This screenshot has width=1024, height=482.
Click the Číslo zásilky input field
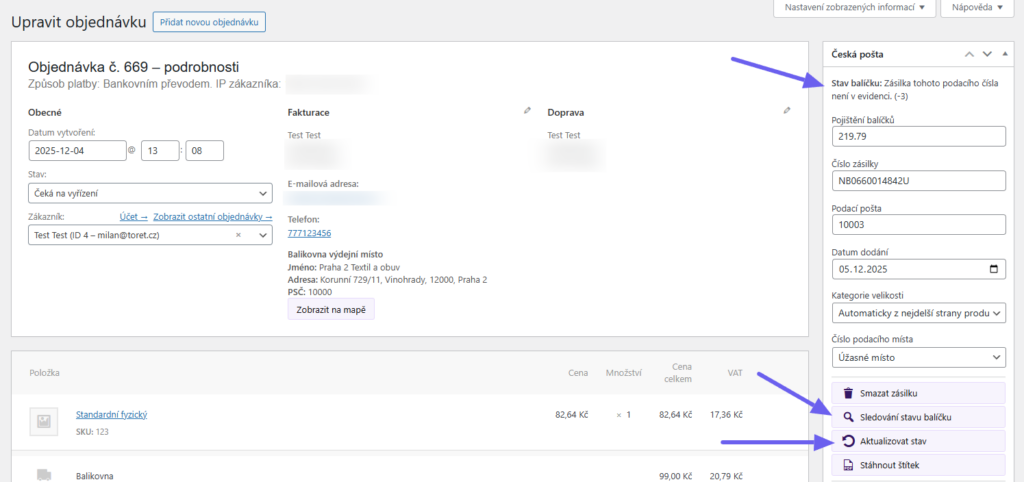[918, 181]
